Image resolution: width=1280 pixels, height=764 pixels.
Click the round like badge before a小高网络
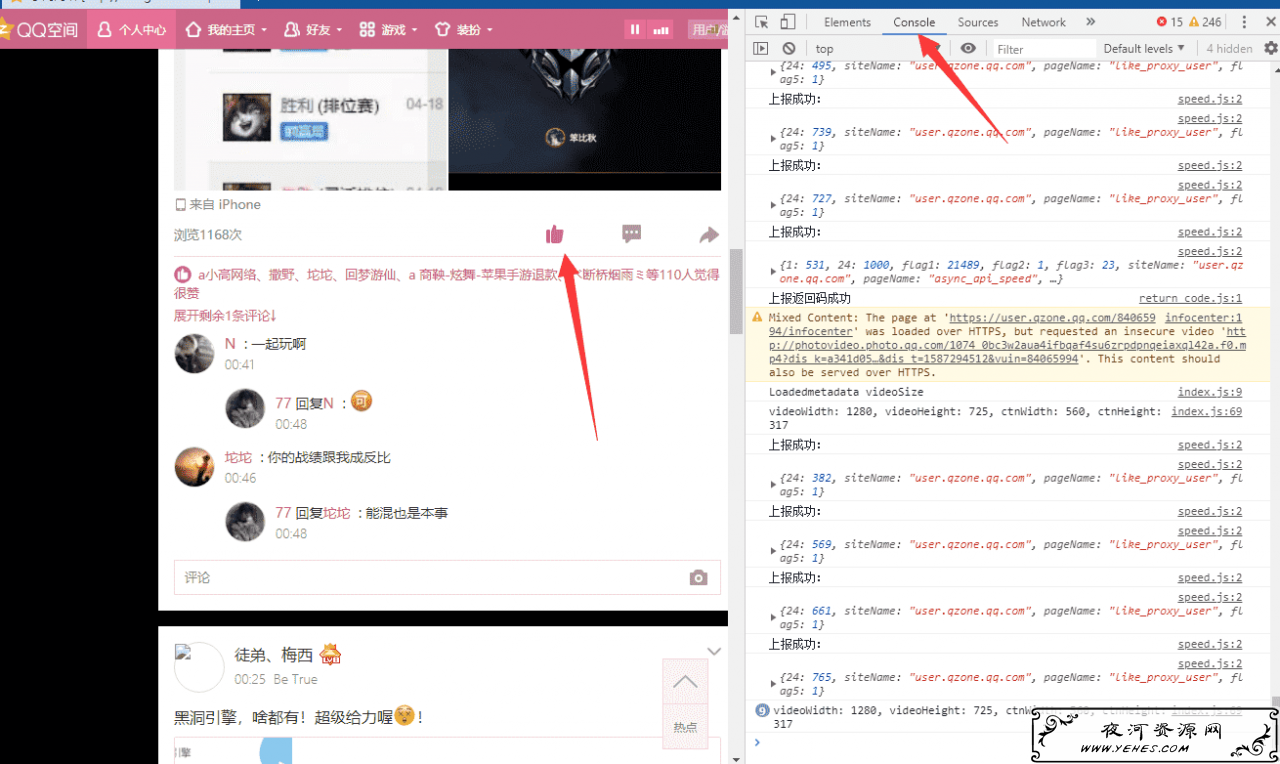(x=183, y=274)
